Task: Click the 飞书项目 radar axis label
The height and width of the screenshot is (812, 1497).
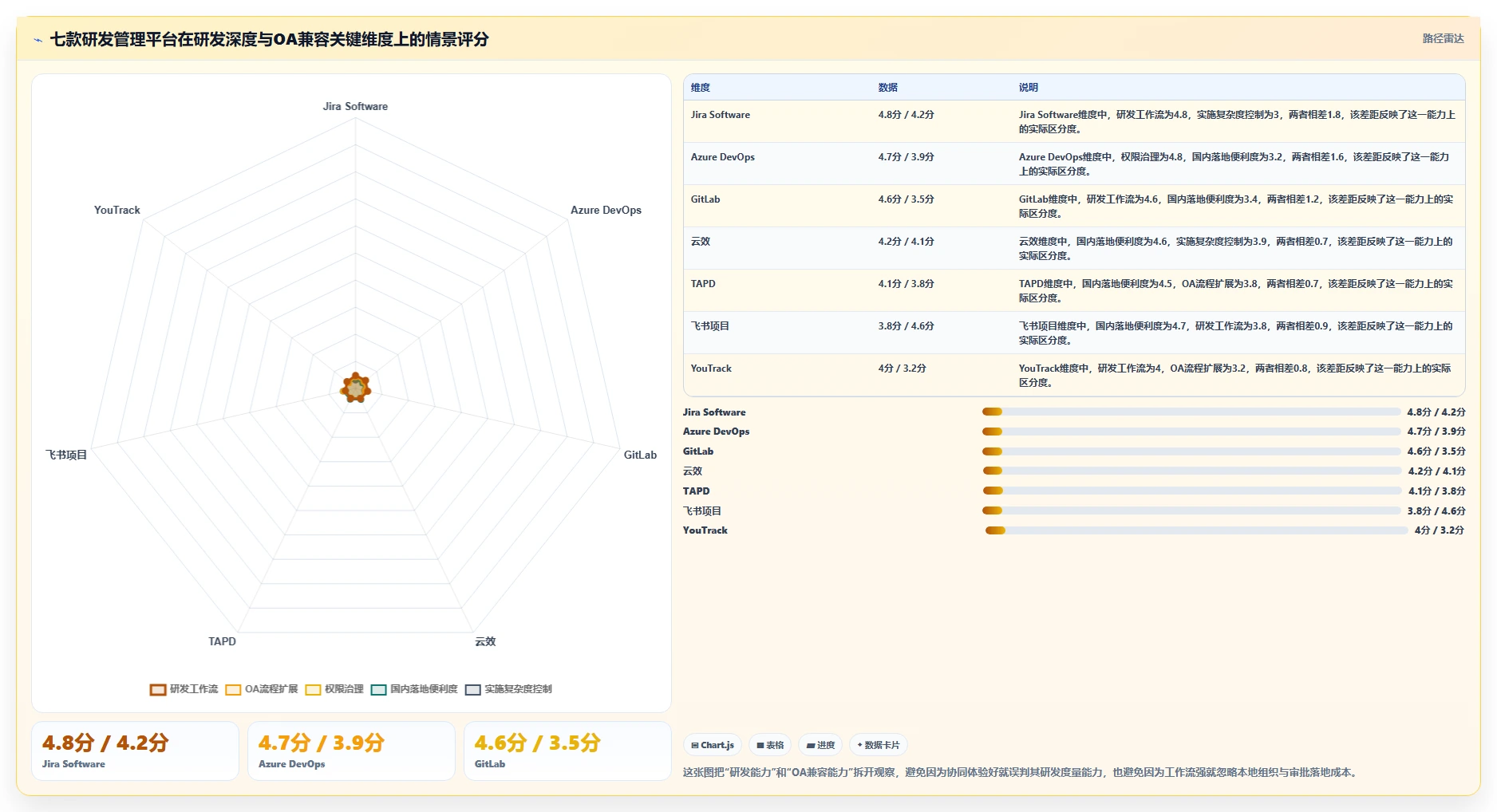Action: 66,455
